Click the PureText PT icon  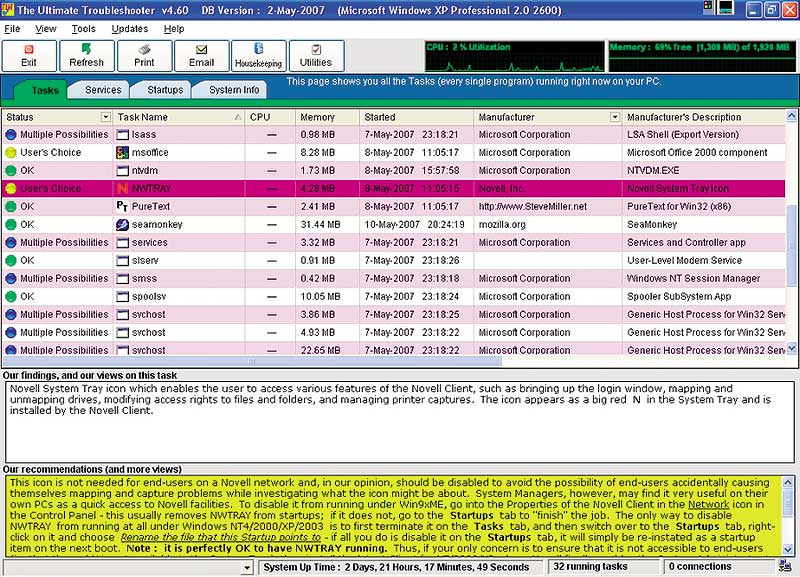click(x=122, y=206)
